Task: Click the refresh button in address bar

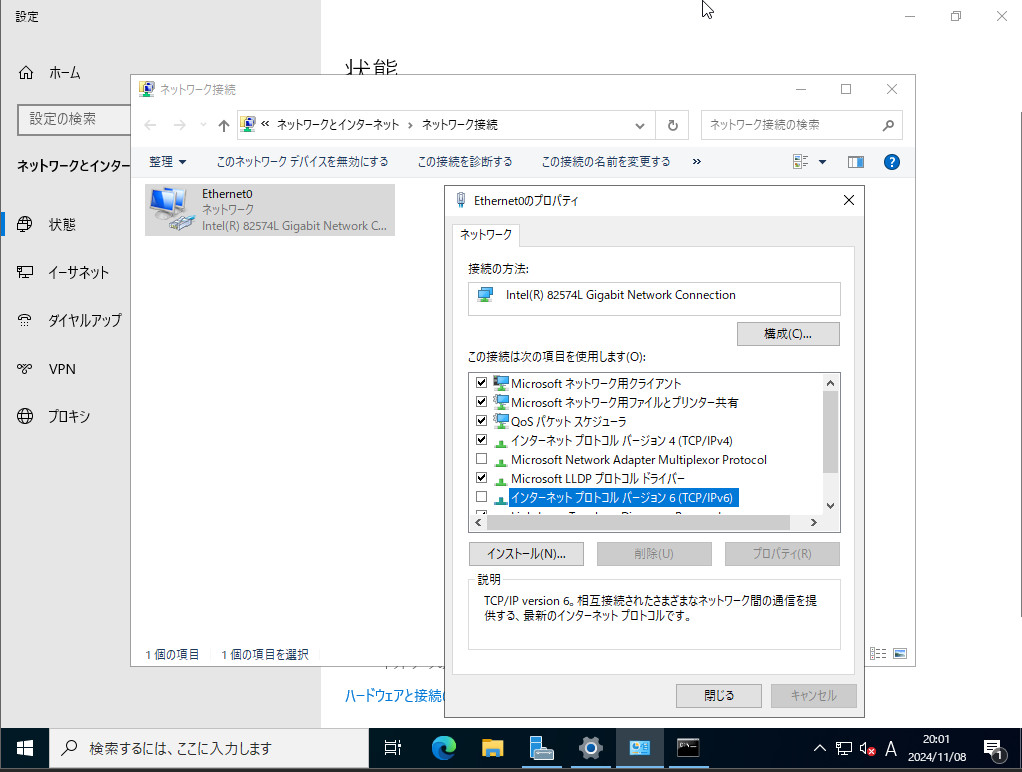Action: [672, 125]
